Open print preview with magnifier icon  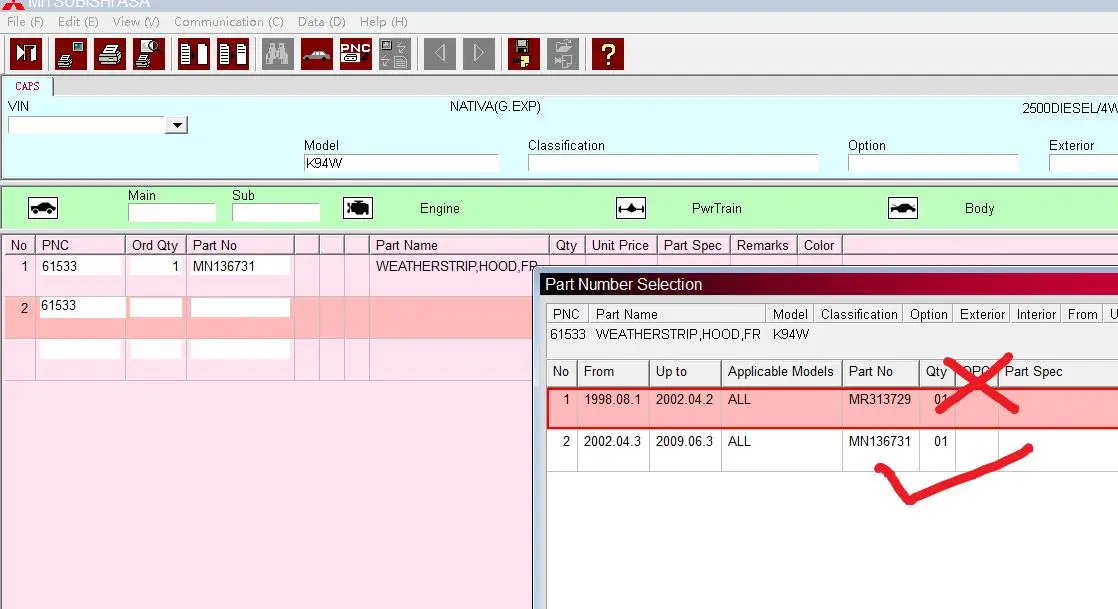tap(149, 53)
